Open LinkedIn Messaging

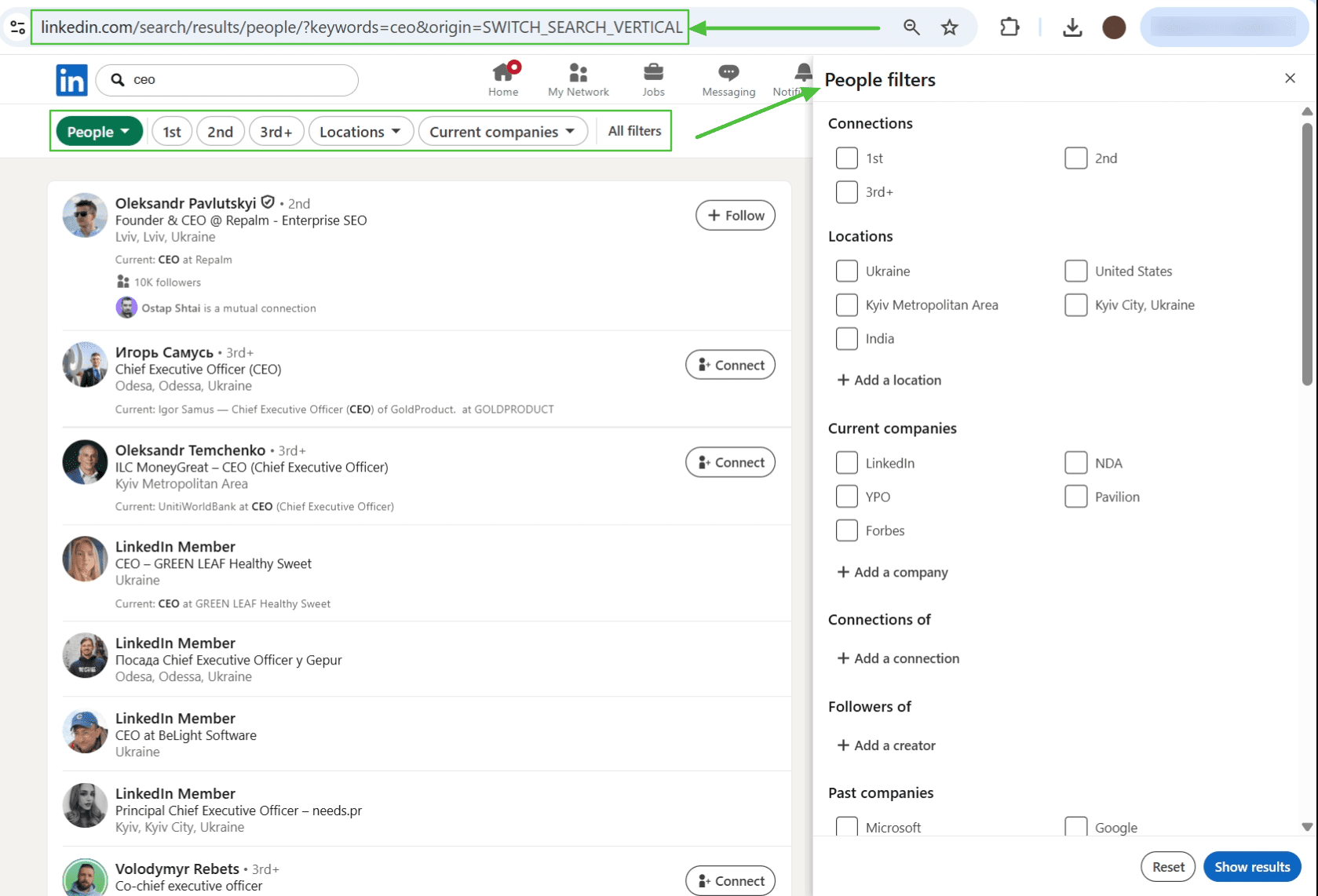727,78
